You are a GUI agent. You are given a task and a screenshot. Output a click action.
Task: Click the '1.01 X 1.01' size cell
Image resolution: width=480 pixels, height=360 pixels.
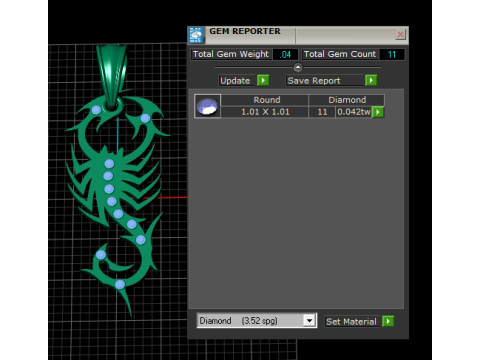pyautogui.click(x=265, y=112)
